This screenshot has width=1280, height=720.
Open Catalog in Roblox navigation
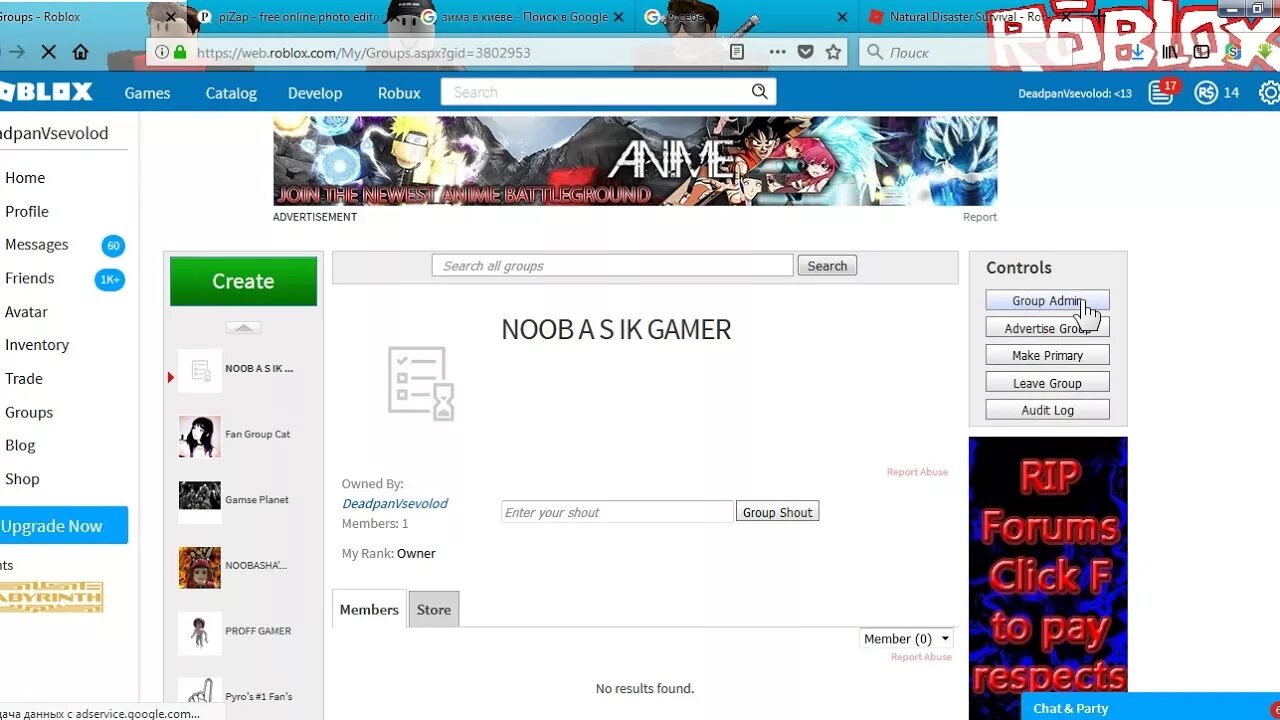pos(231,93)
